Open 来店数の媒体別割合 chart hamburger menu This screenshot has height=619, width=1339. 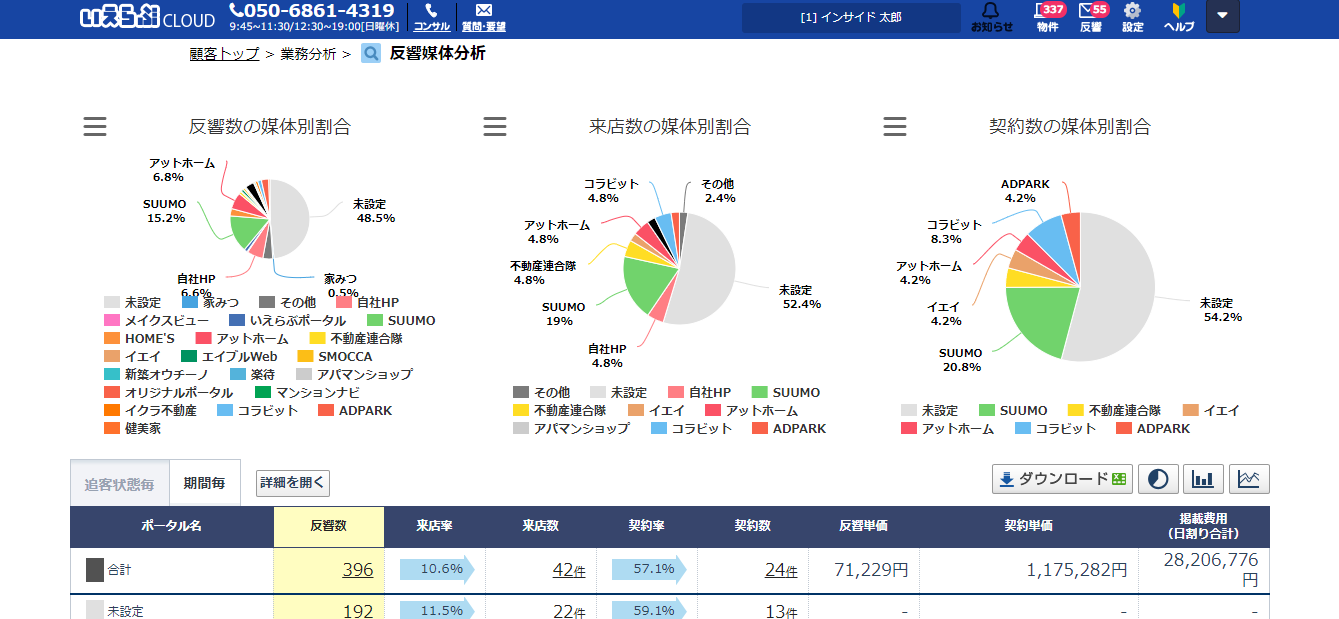[x=495, y=127]
